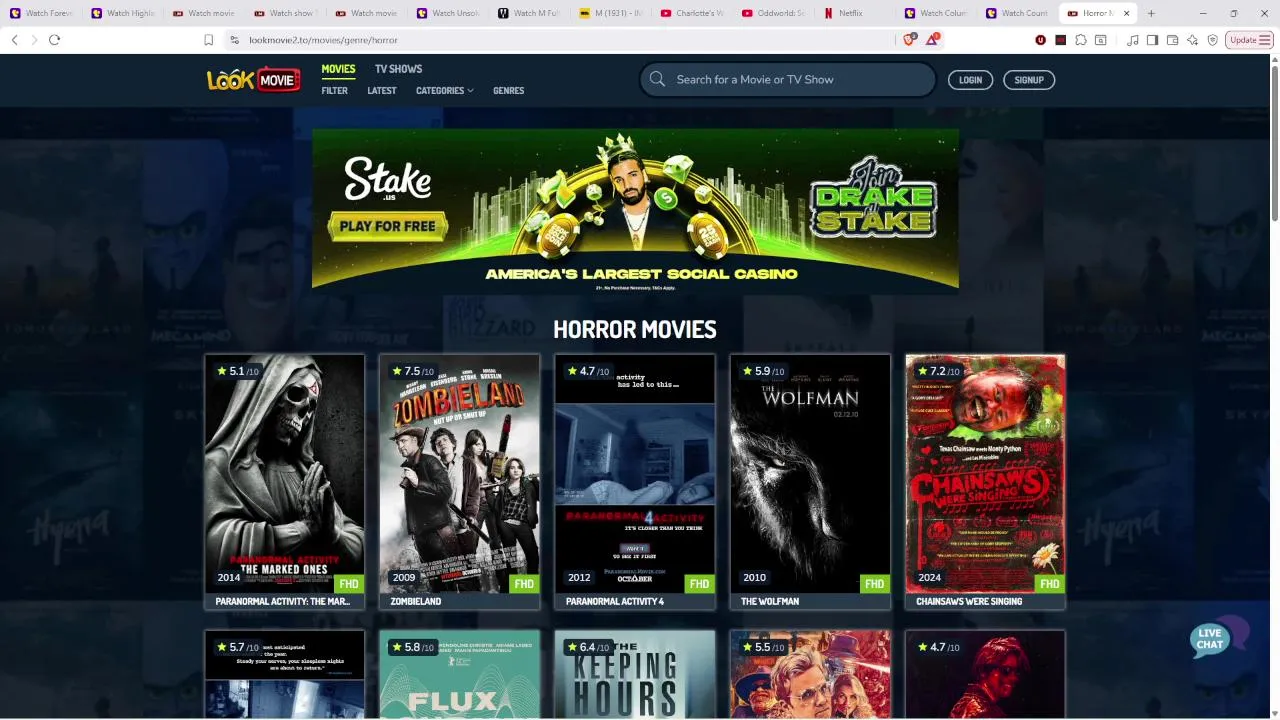The width and height of the screenshot is (1280, 720).
Task: Click the tab search window icon
Action: pyautogui.click(x=1101, y=40)
